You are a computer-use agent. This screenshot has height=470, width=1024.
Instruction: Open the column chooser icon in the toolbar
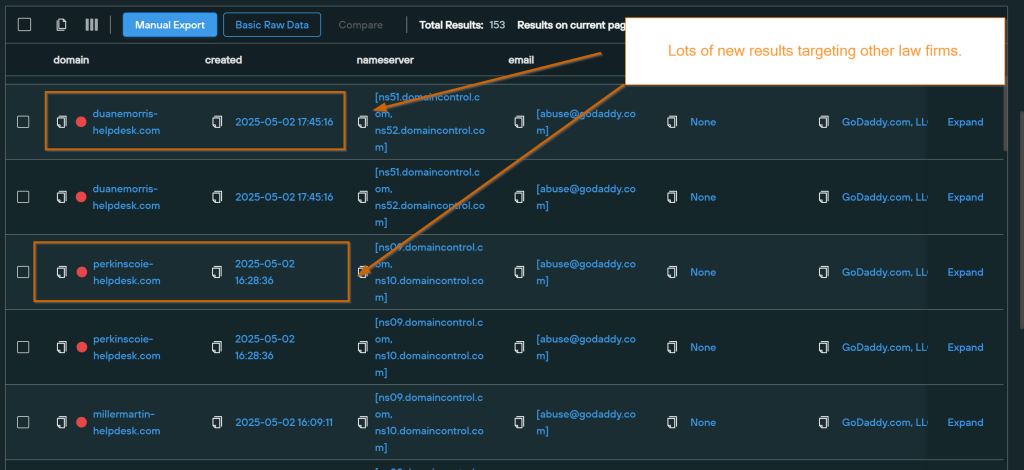[91, 25]
